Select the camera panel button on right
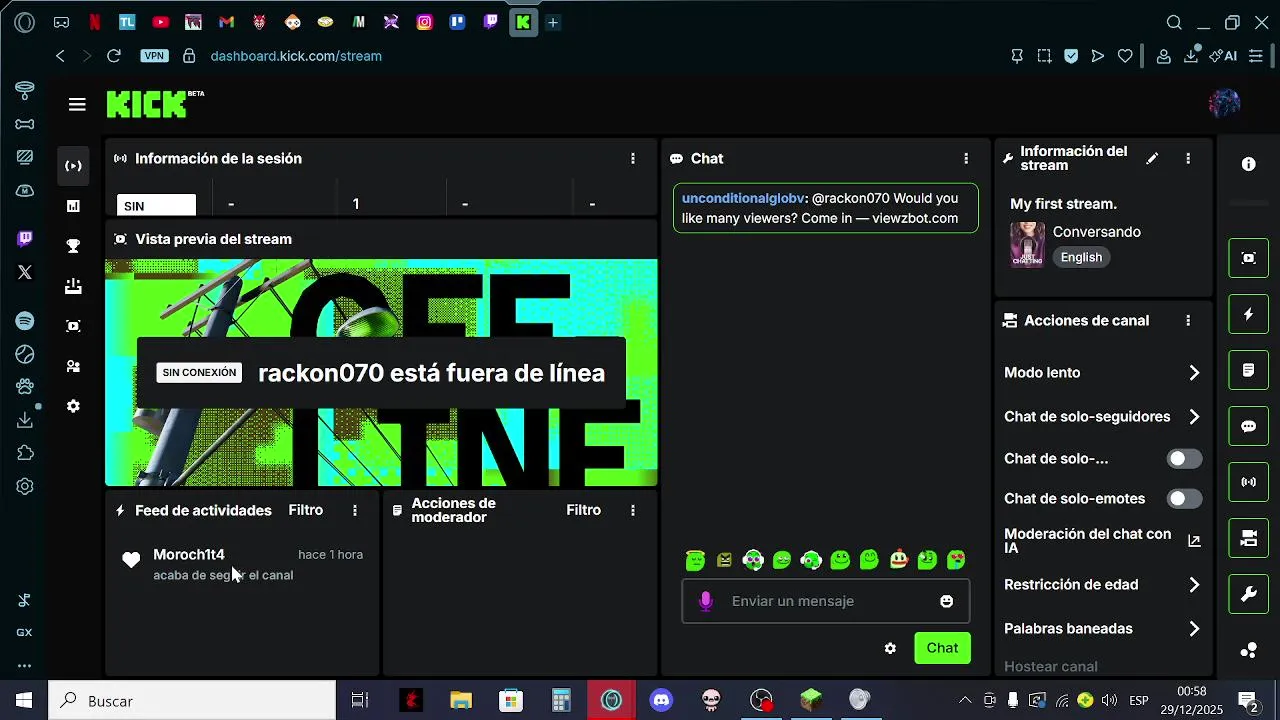1280x720 pixels. 1248,538
